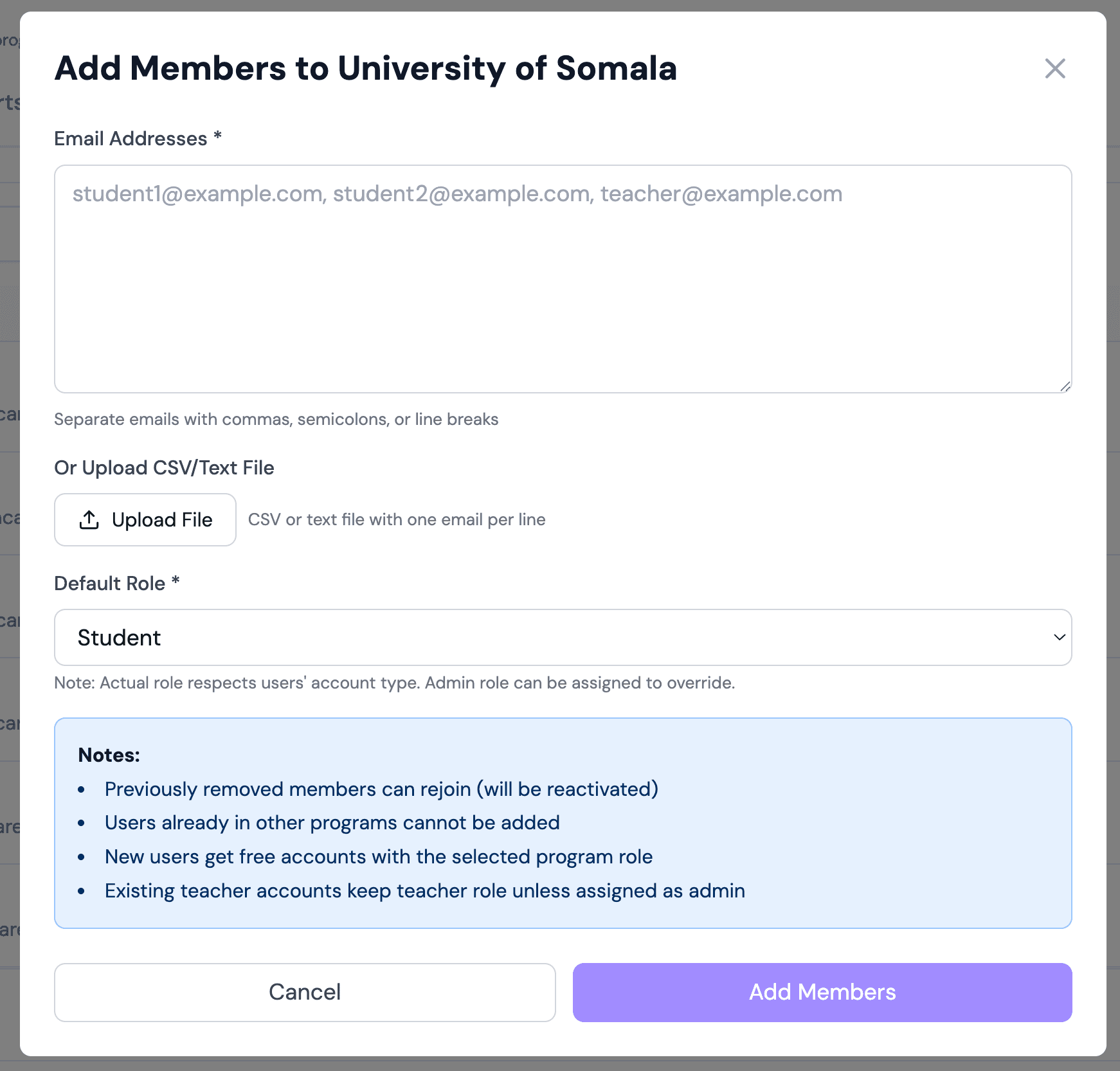Click the Or Upload CSV/Text File heading
1120x1071 pixels.
[x=164, y=467]
